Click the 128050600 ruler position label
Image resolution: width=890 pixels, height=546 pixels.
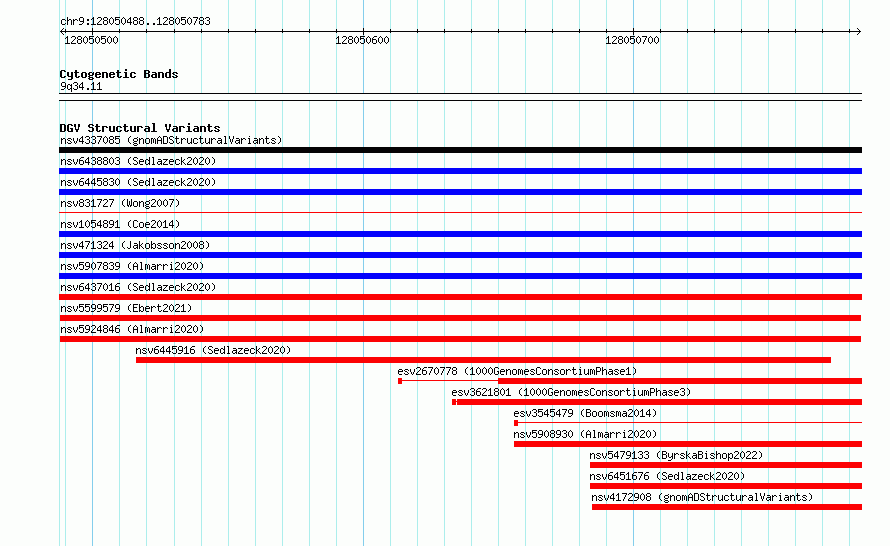pyautogui.click(x=362, y=40)
